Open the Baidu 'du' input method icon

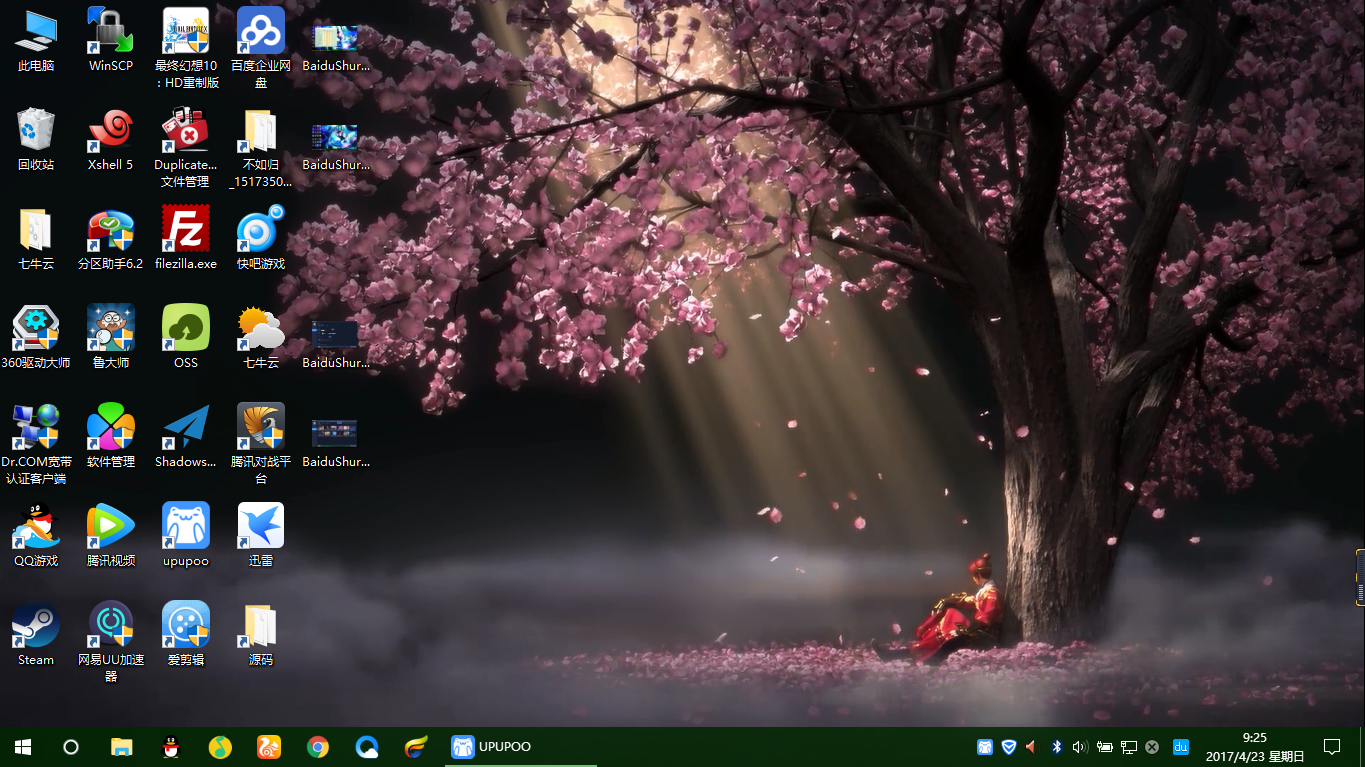(x=1181, y=747)
